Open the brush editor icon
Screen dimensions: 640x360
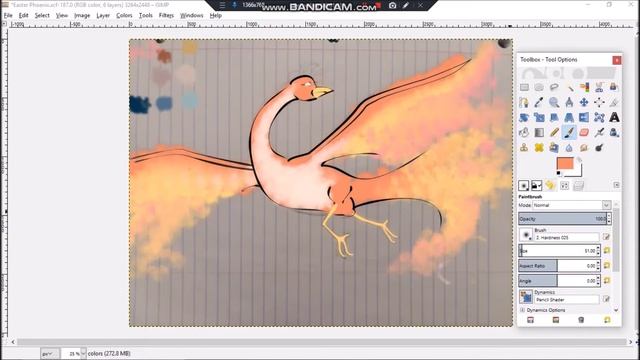pos(606,237)
